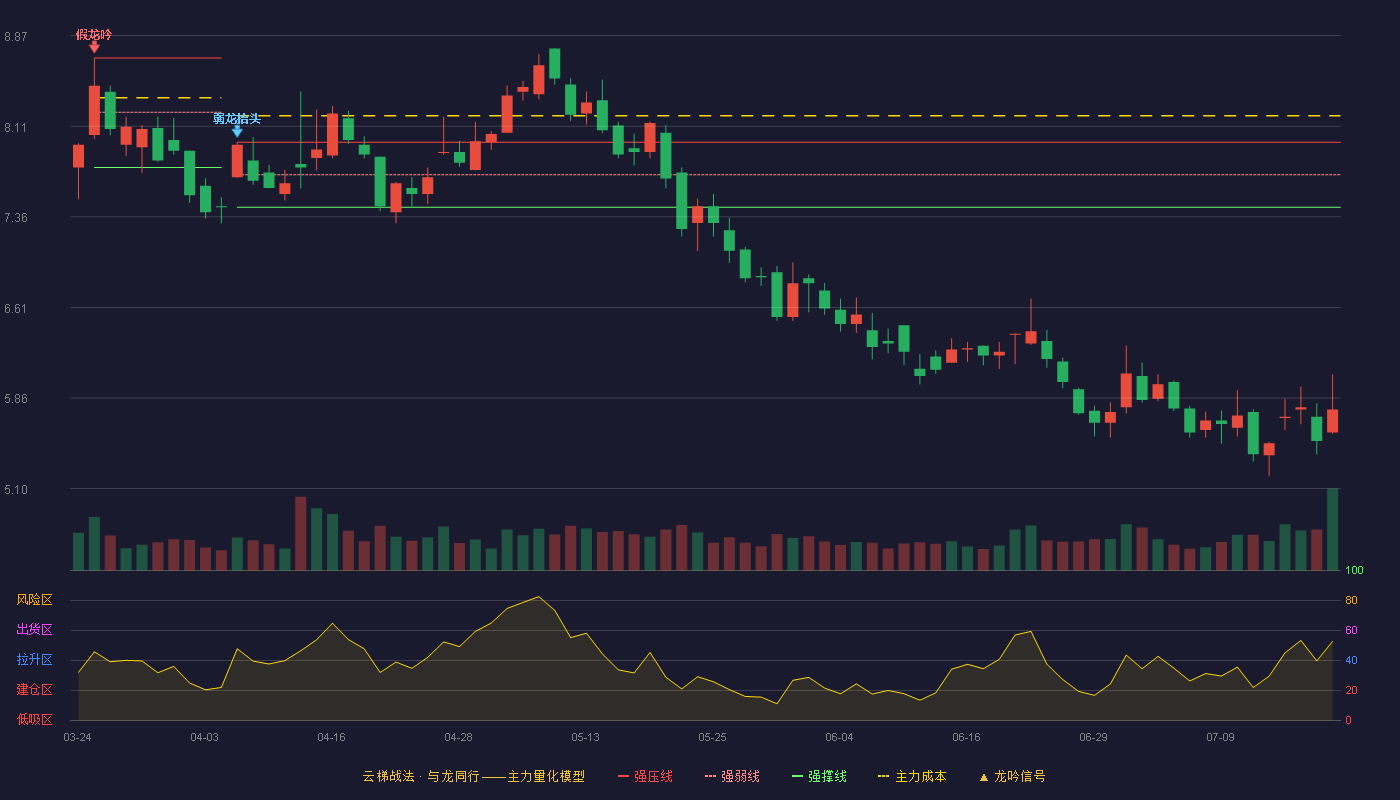Toggle the 强弱线 legend label
Viewport: 1400px width, 800px height.
[740, 776]
